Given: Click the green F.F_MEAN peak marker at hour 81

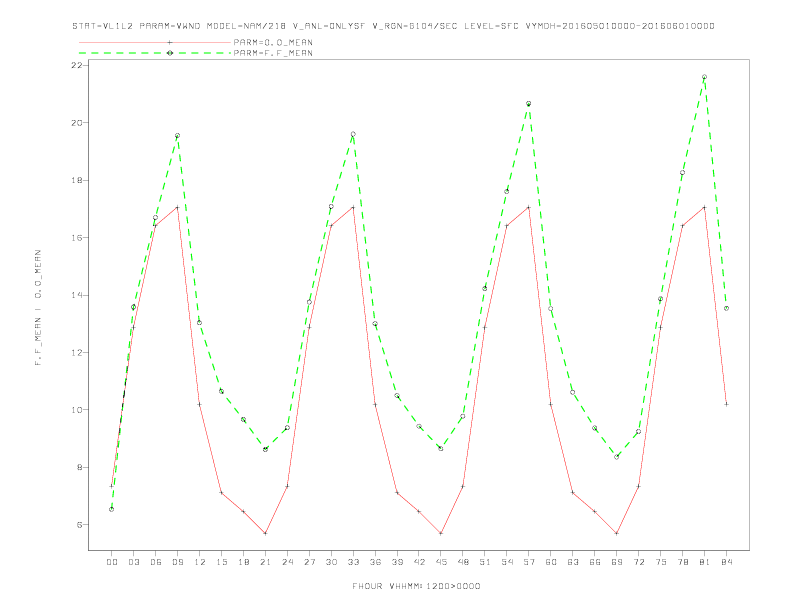Looking at the screenshot, I should tap(705, 77).
